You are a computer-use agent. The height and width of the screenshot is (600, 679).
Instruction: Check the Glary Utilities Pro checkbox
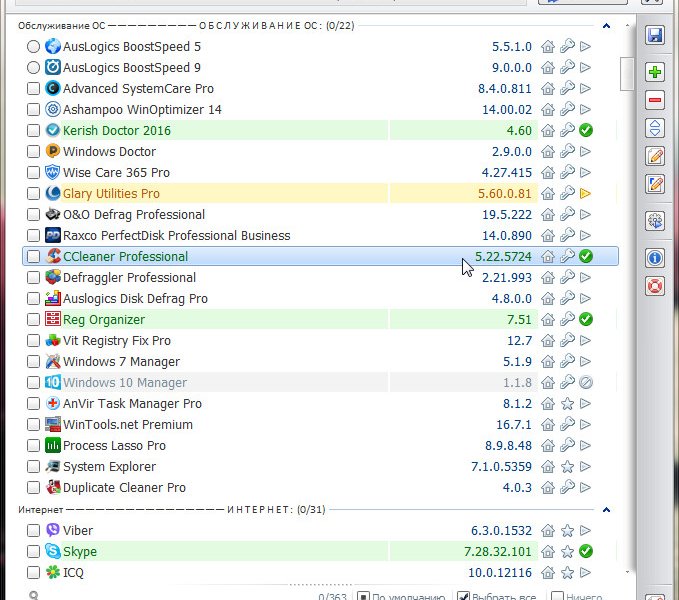[x=33, y=194]
